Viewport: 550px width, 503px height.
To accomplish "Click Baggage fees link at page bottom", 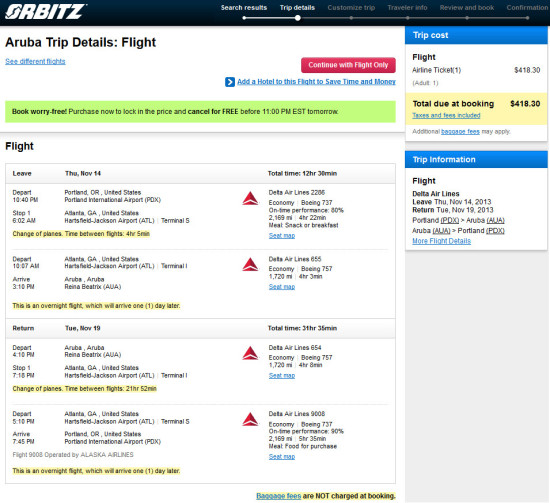I will coord(279,496).
